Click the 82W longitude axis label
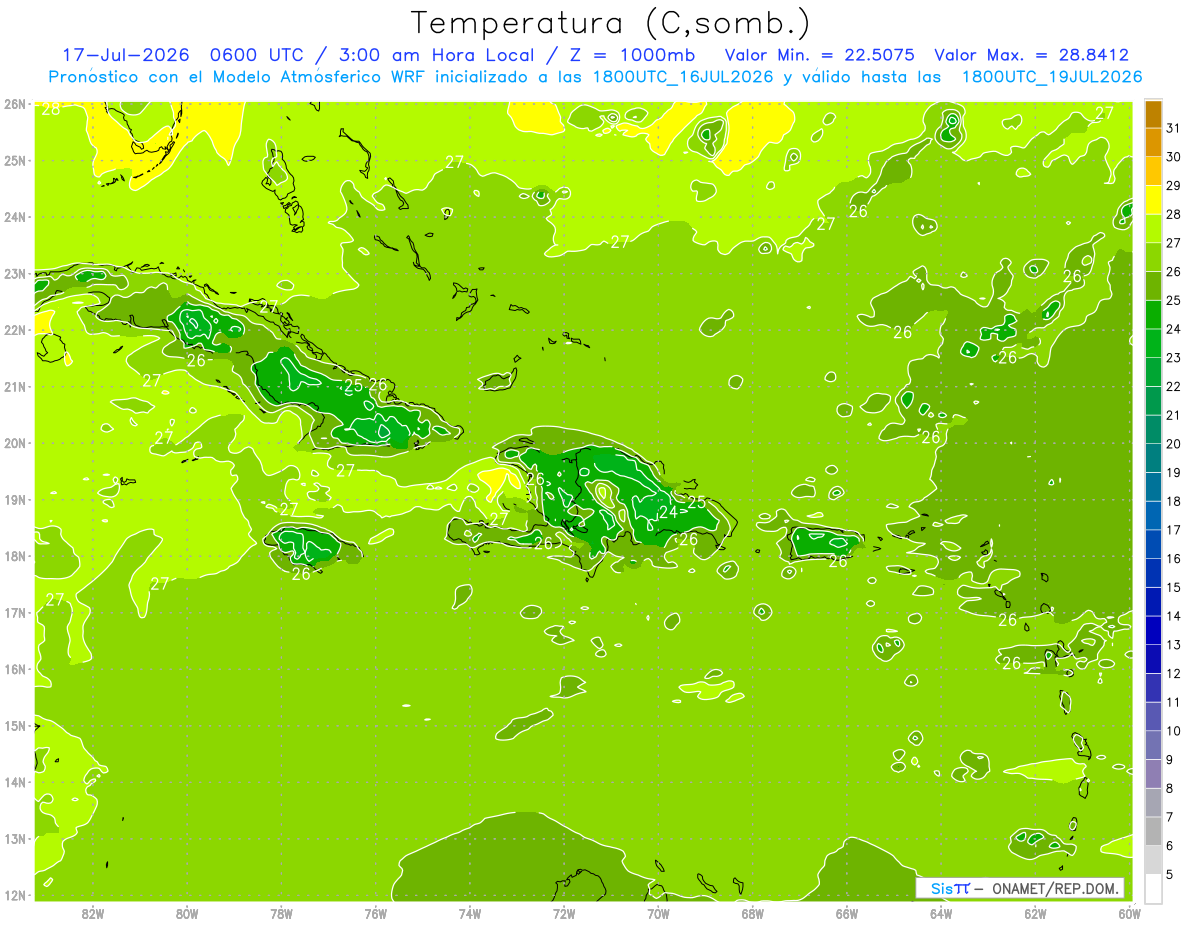 click(93, 913)
